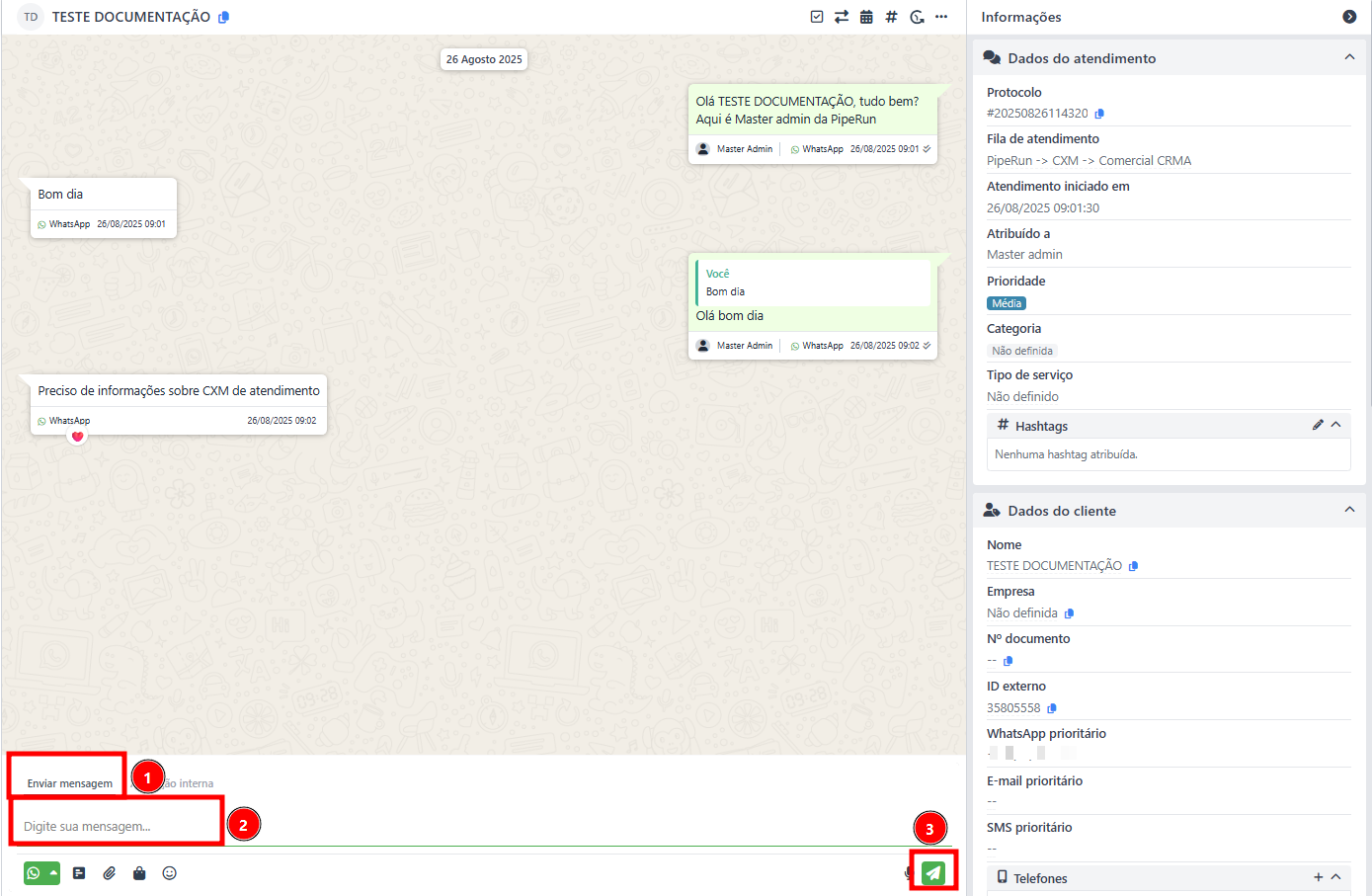The width and height of the screenshot is (1372, 896).
Task: Click the edit pencil in Hashtags section
Action: [1318, 425]
